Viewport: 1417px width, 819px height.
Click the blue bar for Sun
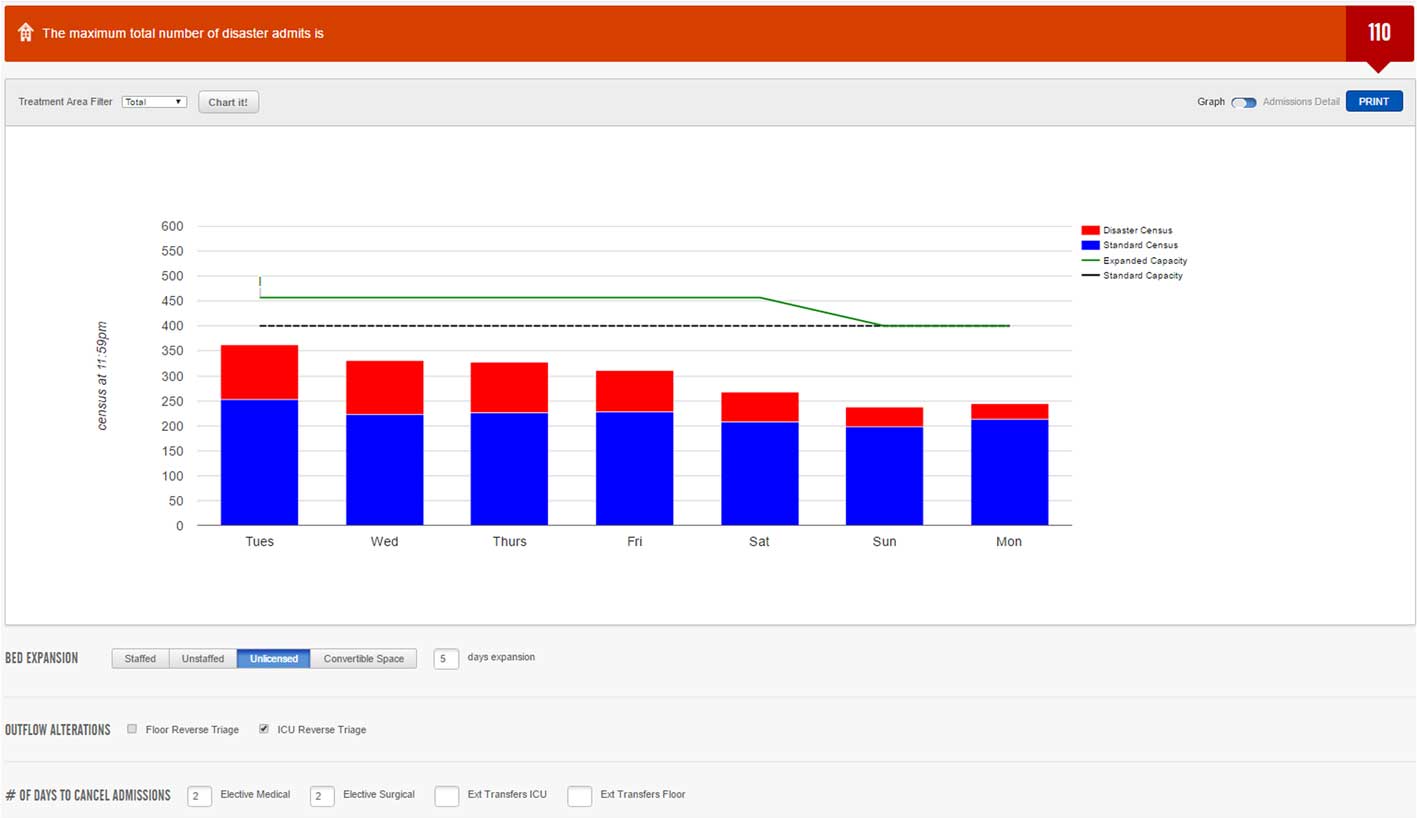[884, 476]
